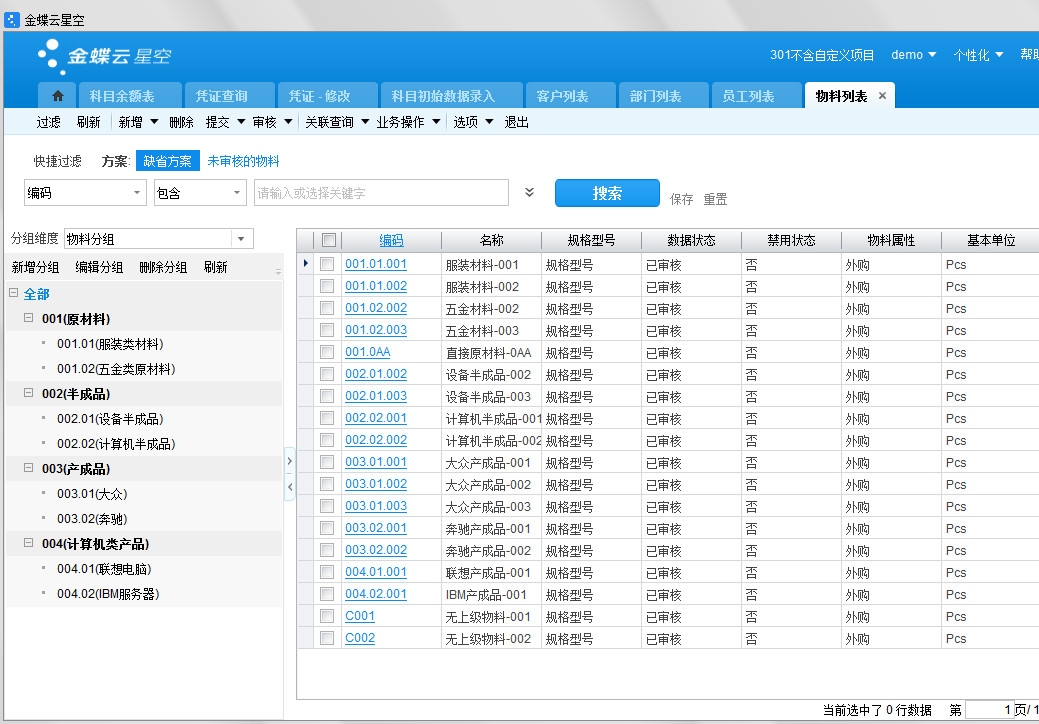Tick the select-all checkbox in header
This screenshot has height=724, width=1039.
(328, 240)
